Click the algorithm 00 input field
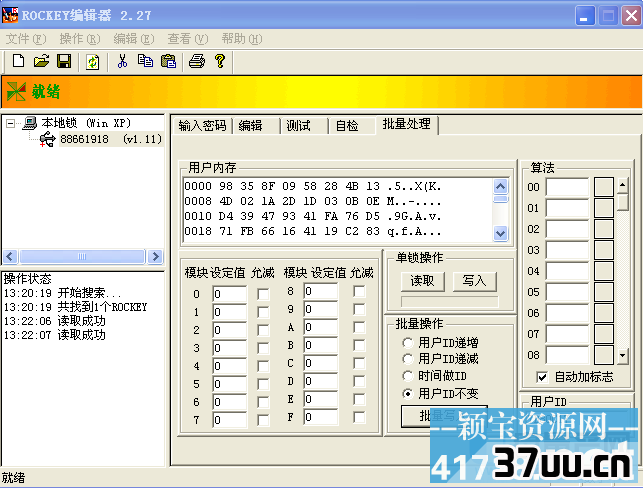 (568, 187)
